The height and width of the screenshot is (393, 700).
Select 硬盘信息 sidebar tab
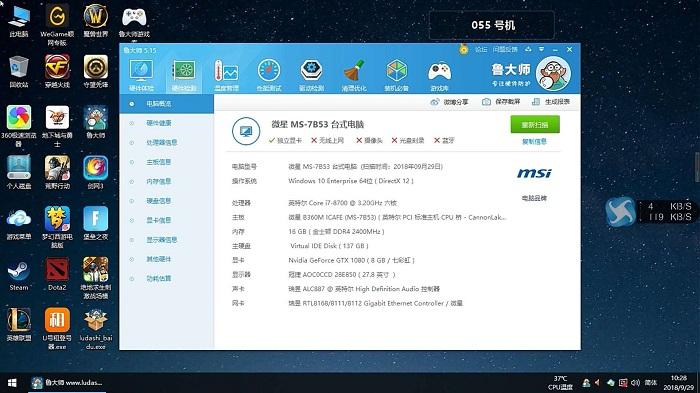tap(167, 201)
